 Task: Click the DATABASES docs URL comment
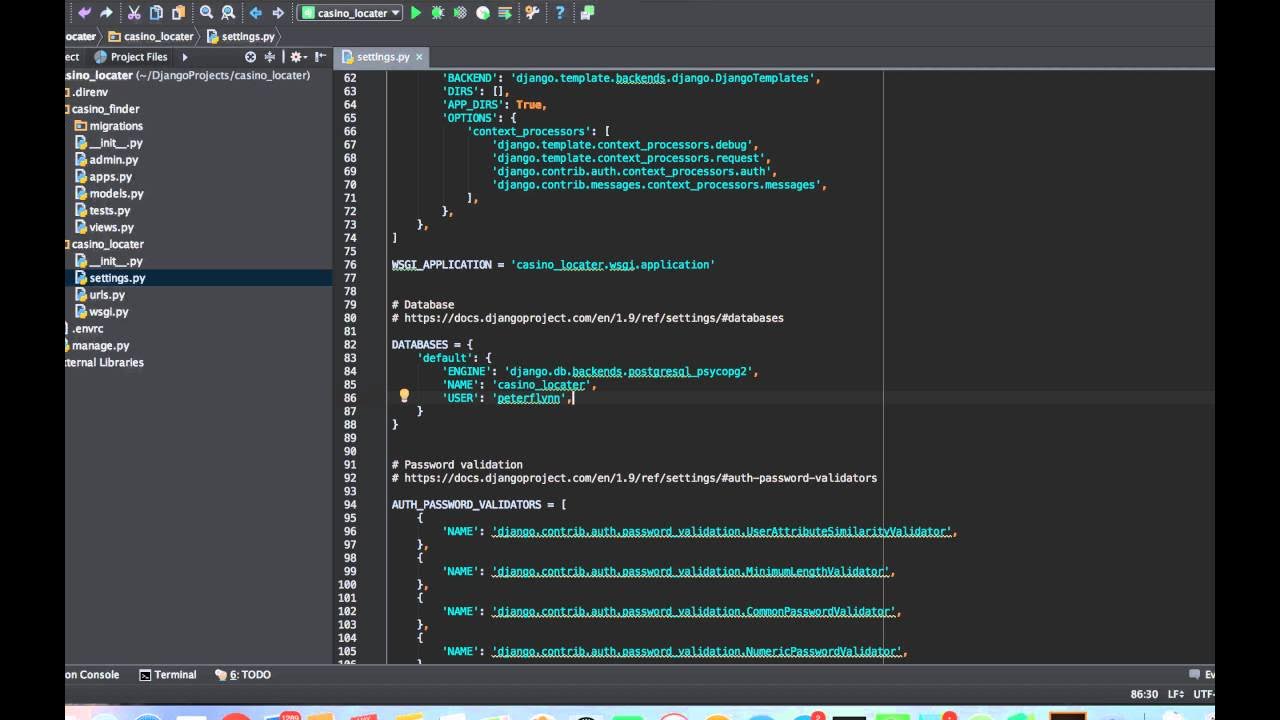(587, 318)
